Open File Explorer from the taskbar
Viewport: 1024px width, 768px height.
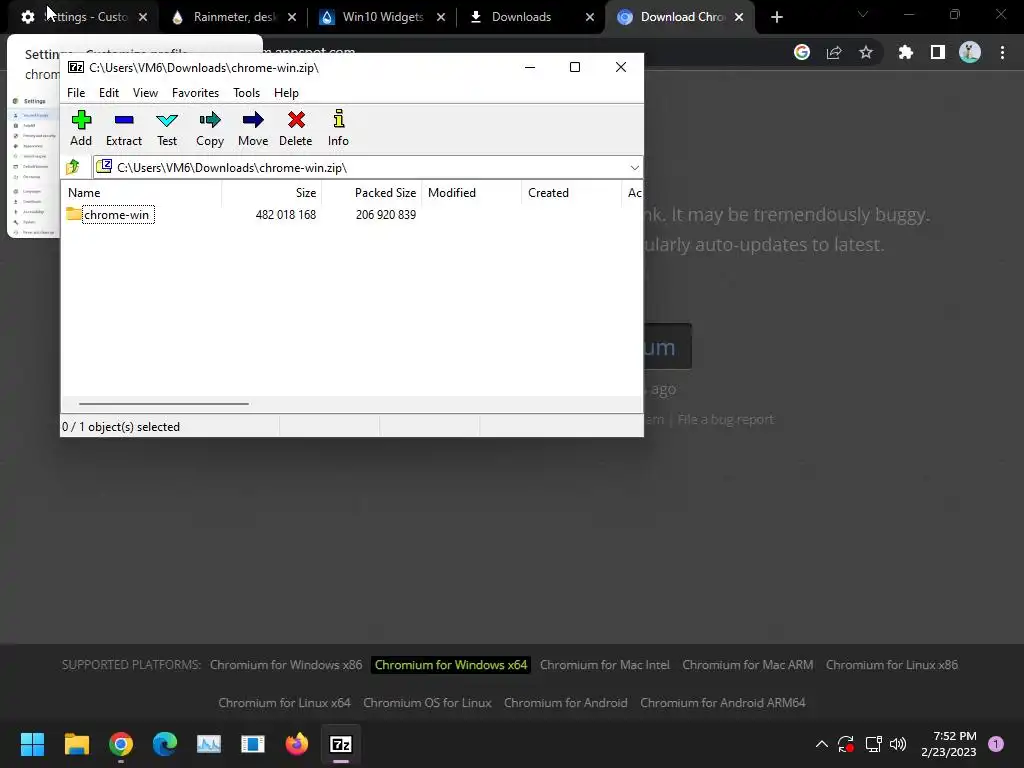pos(76,744)
